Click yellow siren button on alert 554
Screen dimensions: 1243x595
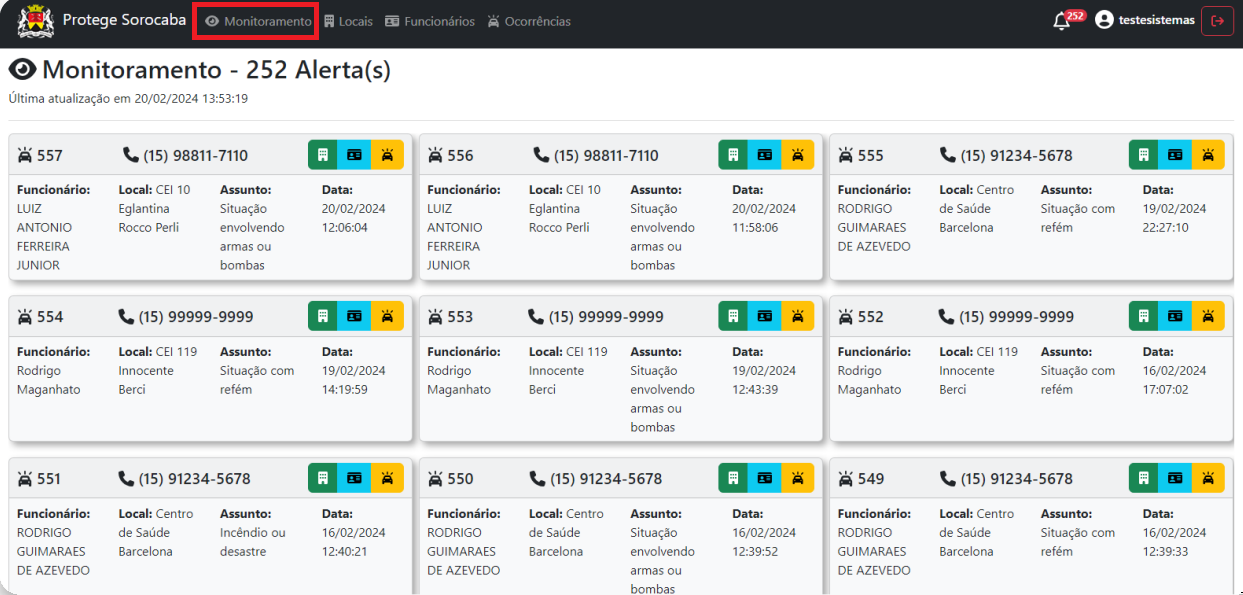click(387, 316)
